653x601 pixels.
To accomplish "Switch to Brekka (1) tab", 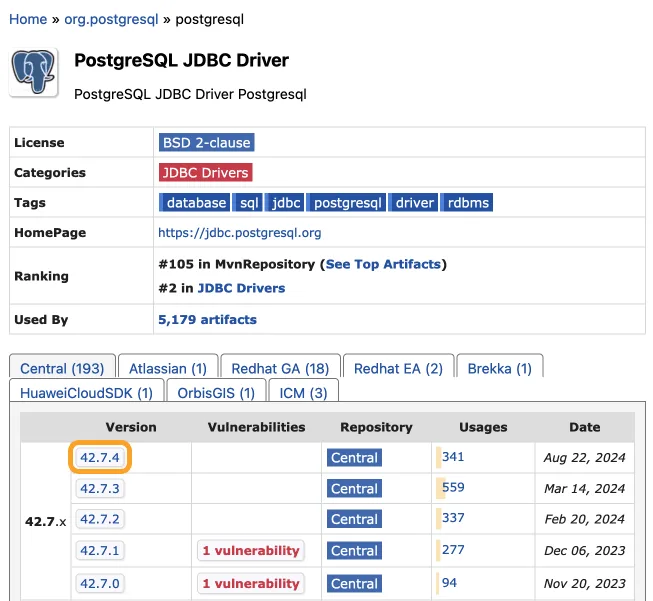I will [x=500, y=368].
